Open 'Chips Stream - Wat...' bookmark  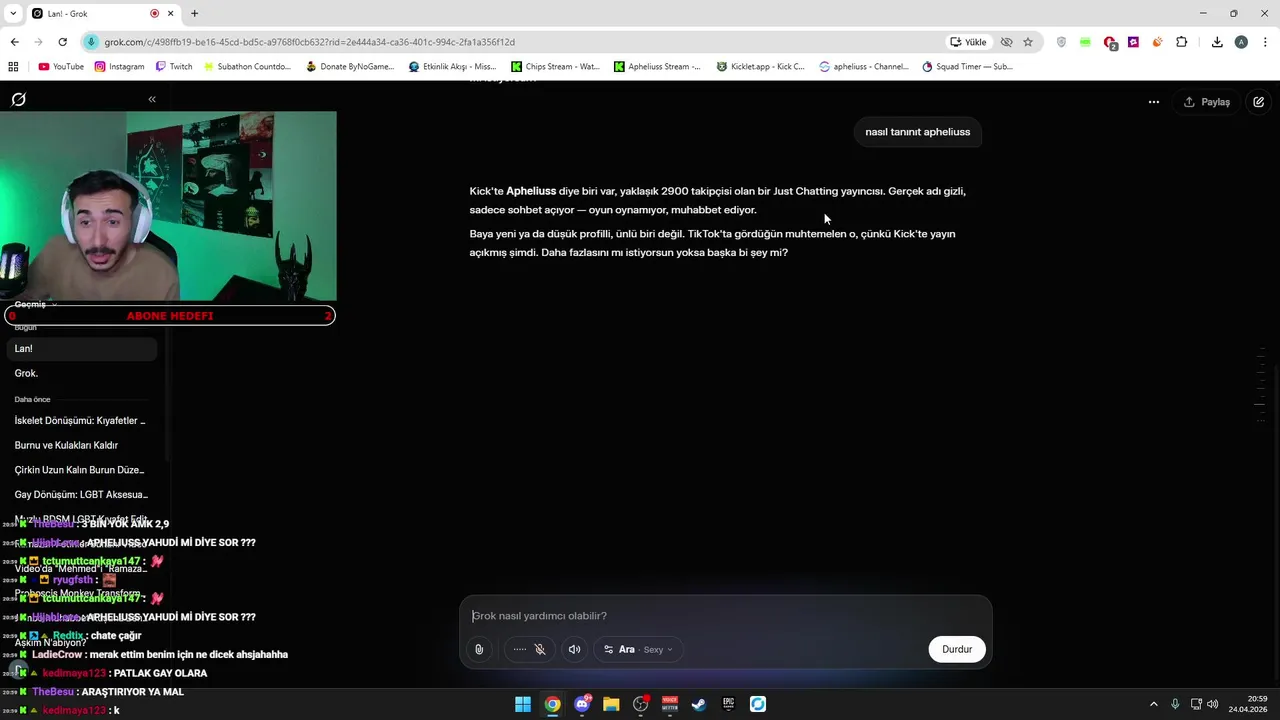555,67
